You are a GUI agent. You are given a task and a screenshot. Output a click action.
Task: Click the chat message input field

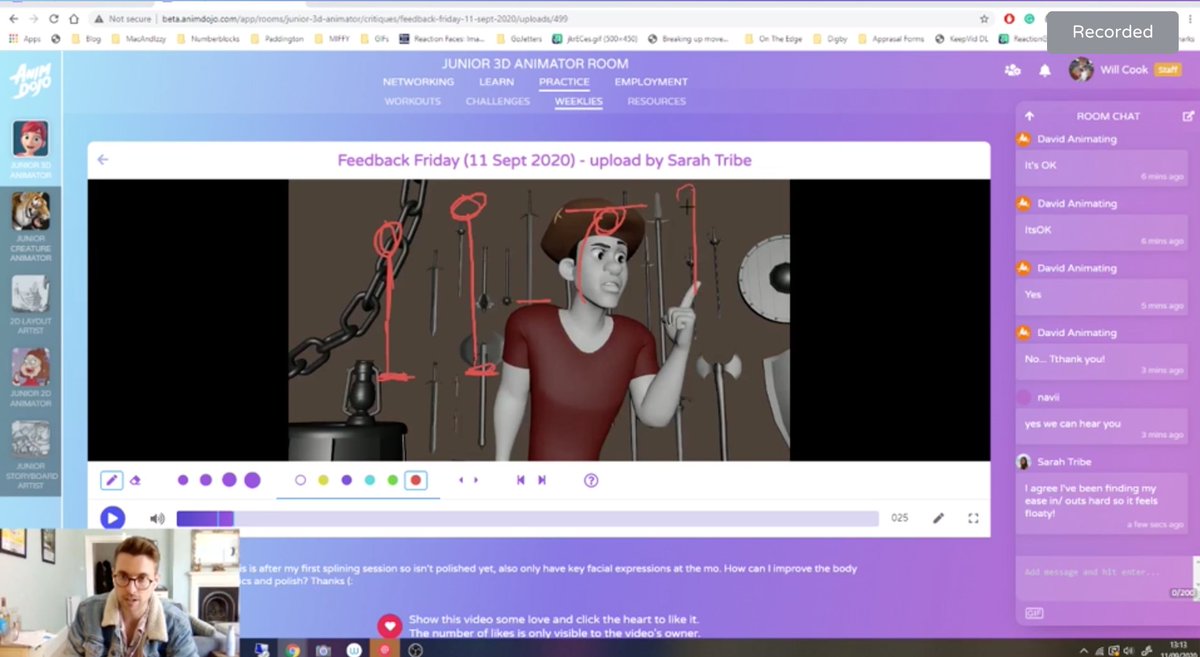pyautogui.click(x=1105, y=572)
